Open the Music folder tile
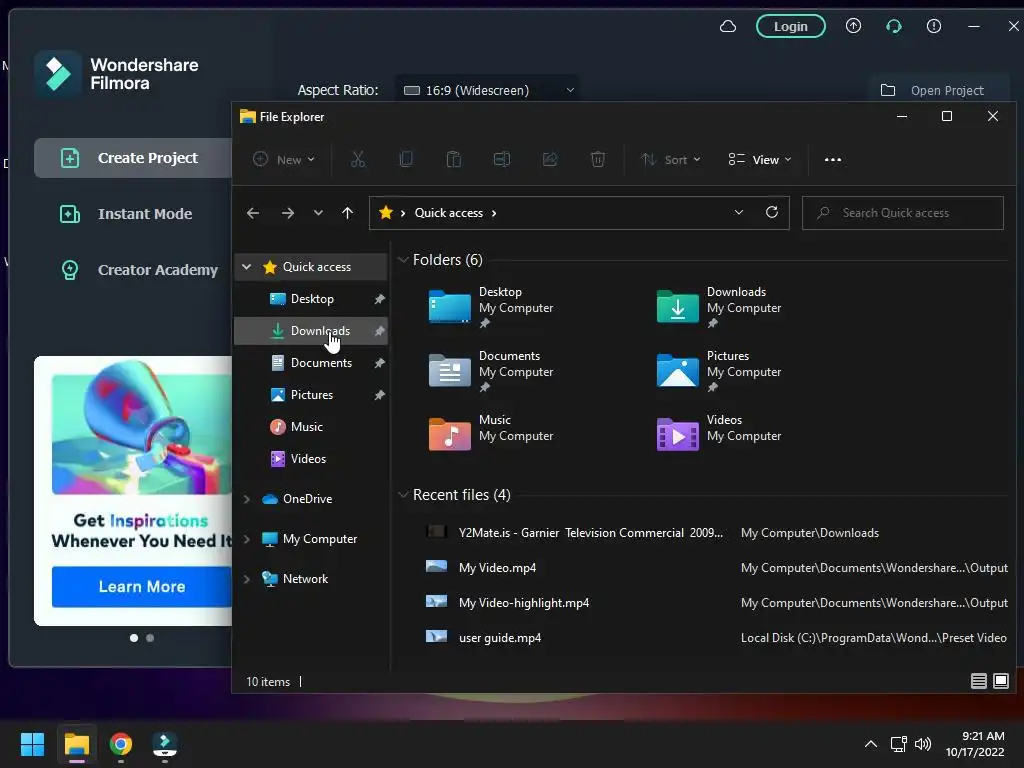Screen dimensions: 1024x768 click(x=491, y=434)
